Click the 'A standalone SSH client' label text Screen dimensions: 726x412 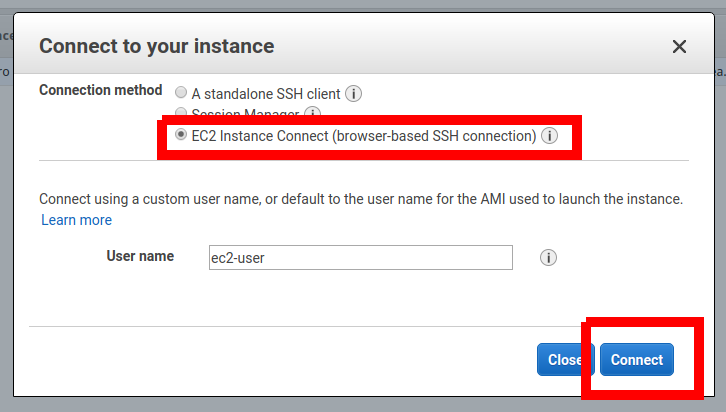[267, 93]
